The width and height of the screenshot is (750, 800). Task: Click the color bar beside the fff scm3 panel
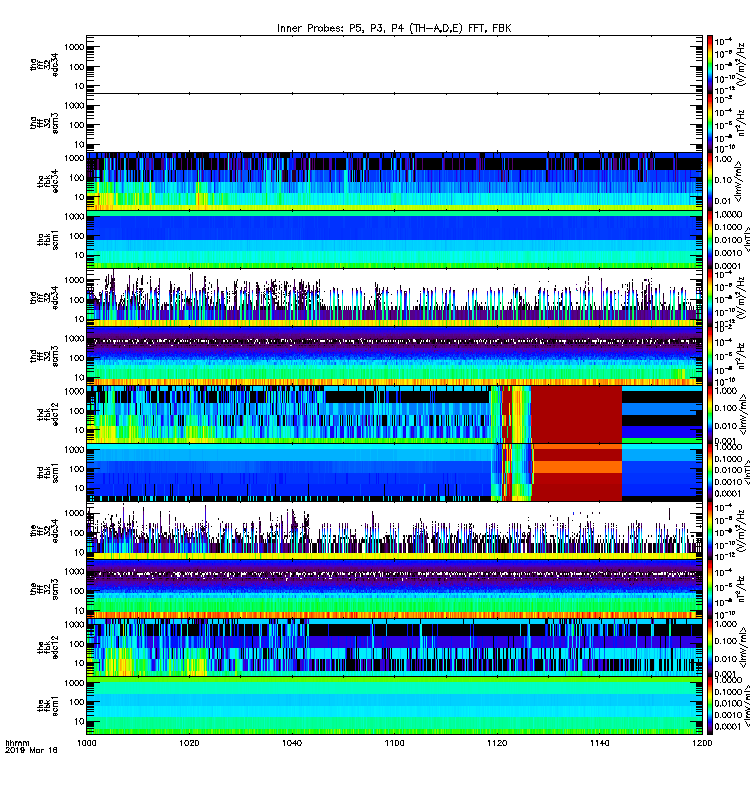tap(710, 589)
